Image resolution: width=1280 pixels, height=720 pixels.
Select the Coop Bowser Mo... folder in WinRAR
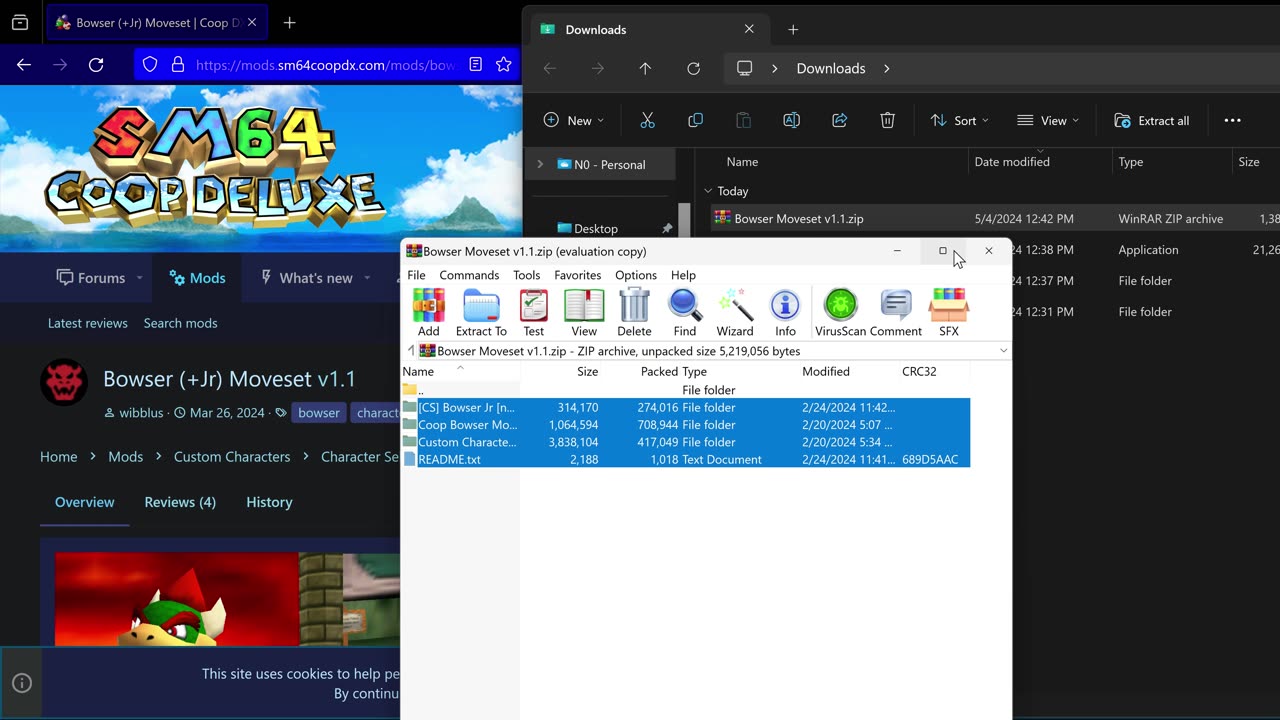[x=686, y=424]
